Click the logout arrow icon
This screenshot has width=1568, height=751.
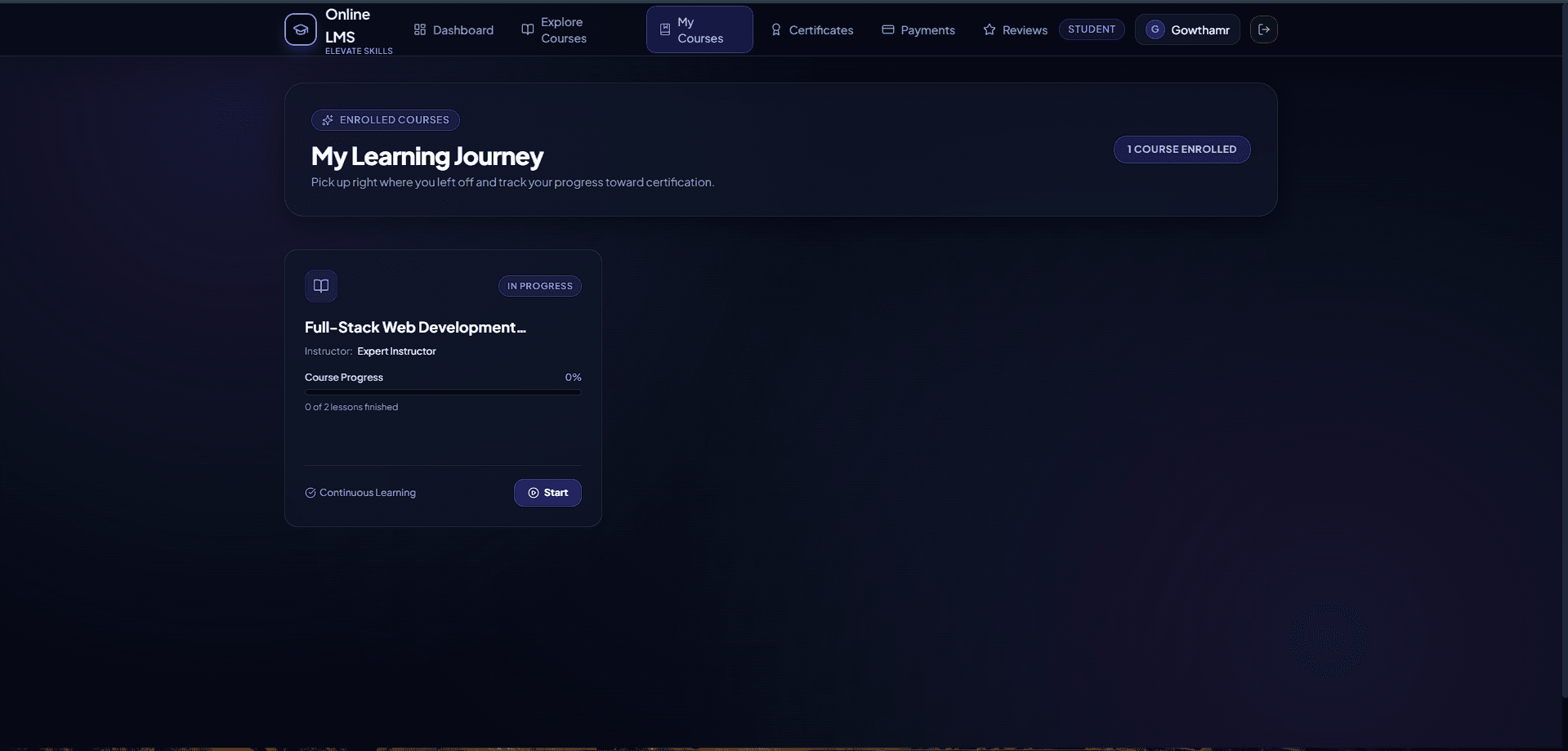tap(1263, 29)
